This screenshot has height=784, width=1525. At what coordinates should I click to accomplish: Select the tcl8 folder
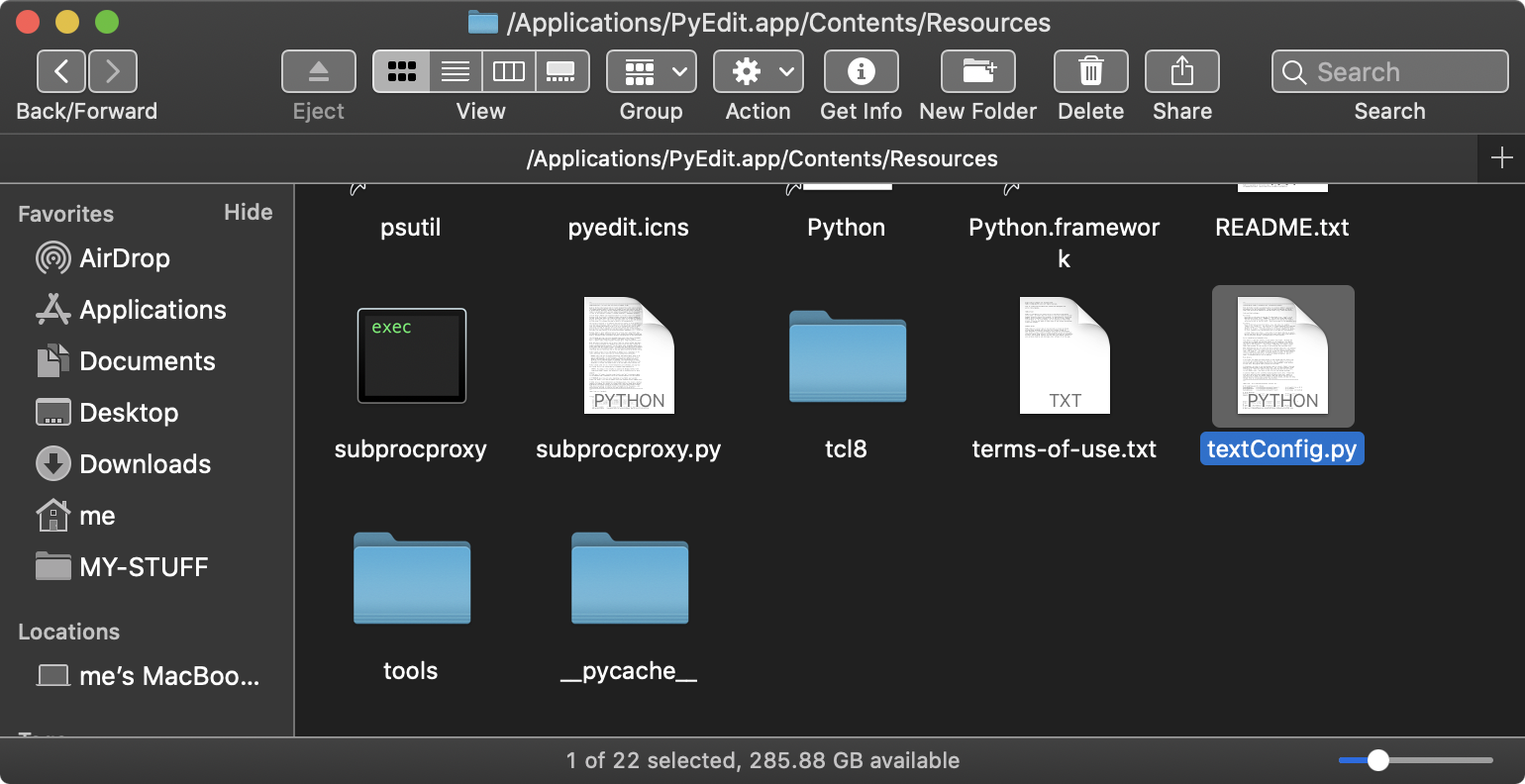coord(847,355)
